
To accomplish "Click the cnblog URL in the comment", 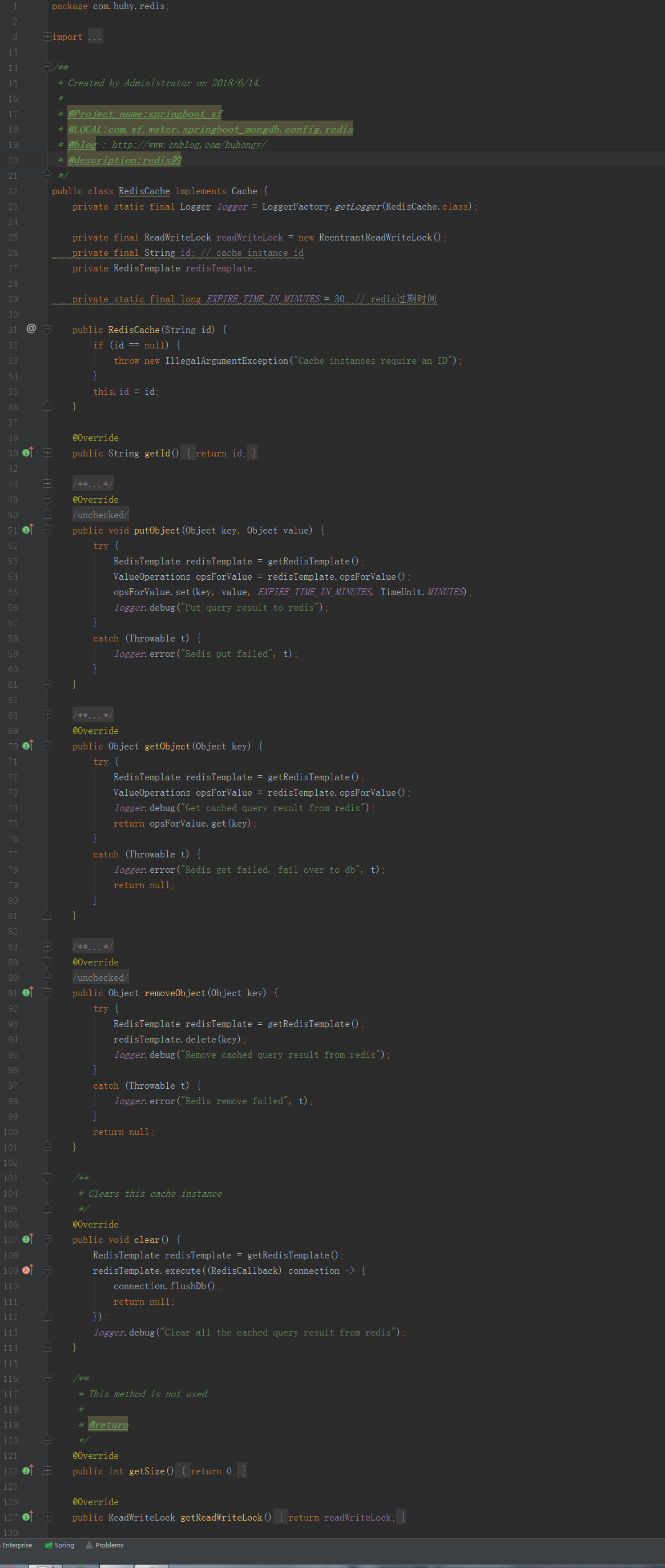I will (188, 145).
